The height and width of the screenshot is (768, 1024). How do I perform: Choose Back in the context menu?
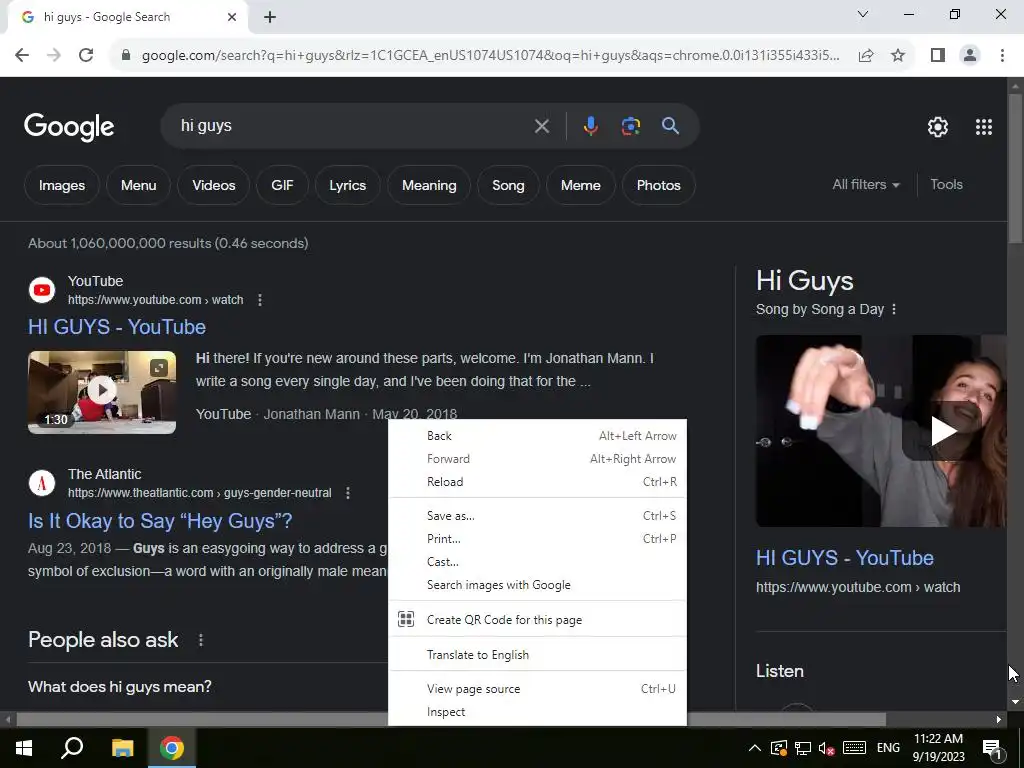[x=537, y=436]
